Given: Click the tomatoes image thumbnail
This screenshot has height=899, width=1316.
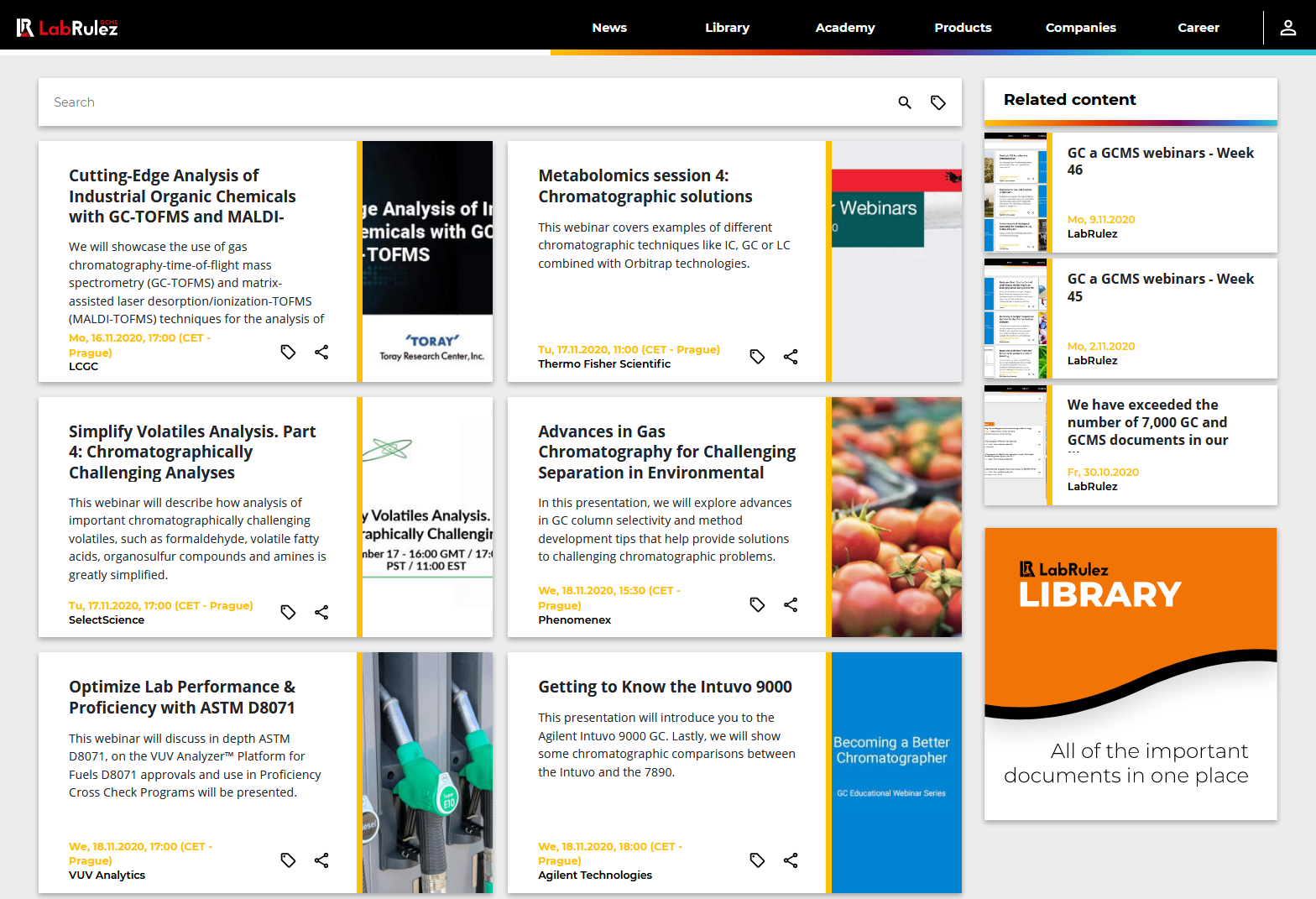Looking at the screenshot, I should tap(896, 517).
